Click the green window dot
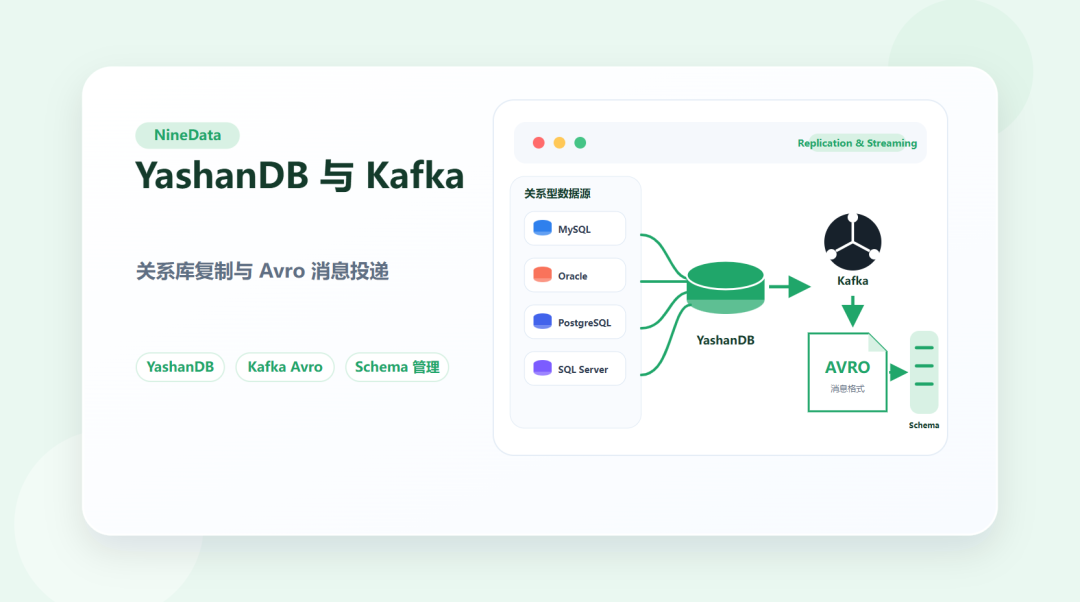This screenshot has width=1080, height=602. click(x=580, y=143)
